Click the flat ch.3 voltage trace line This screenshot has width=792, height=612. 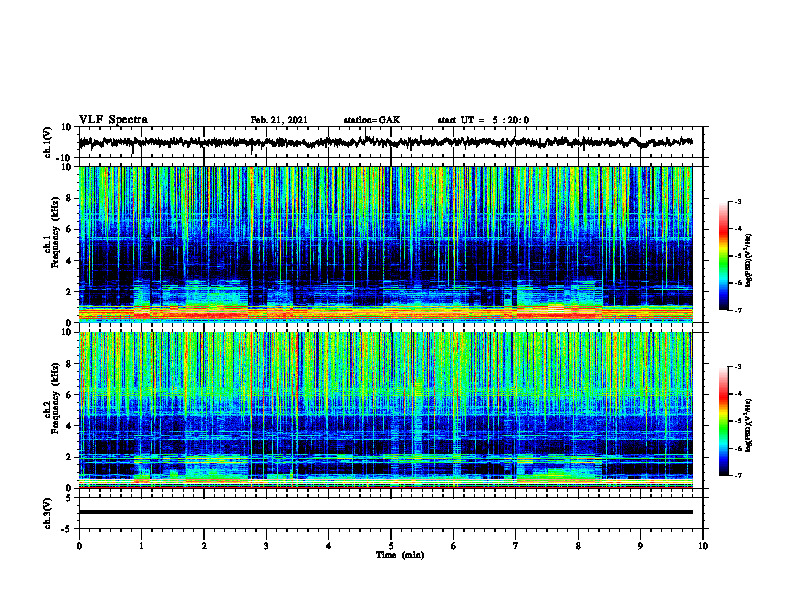click(385, 512)
